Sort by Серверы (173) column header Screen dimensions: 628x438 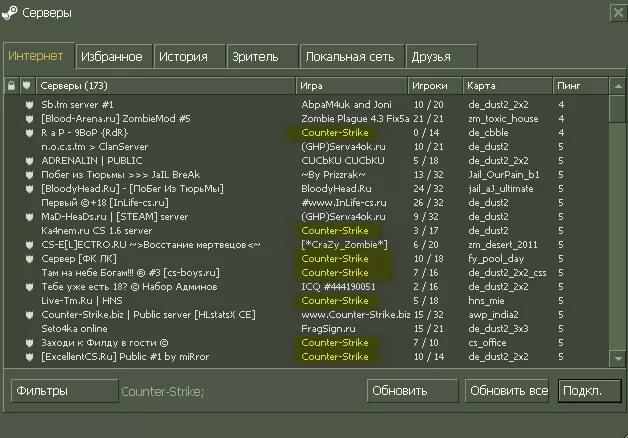(166, 86)
